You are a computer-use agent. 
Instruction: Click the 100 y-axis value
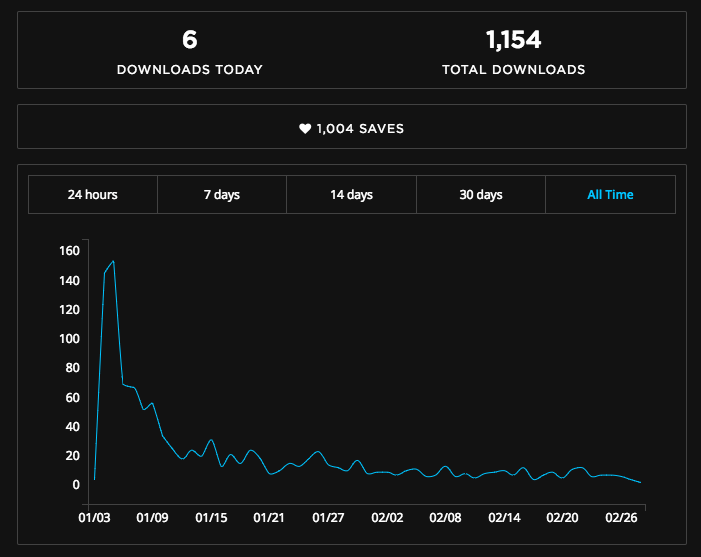69,339
